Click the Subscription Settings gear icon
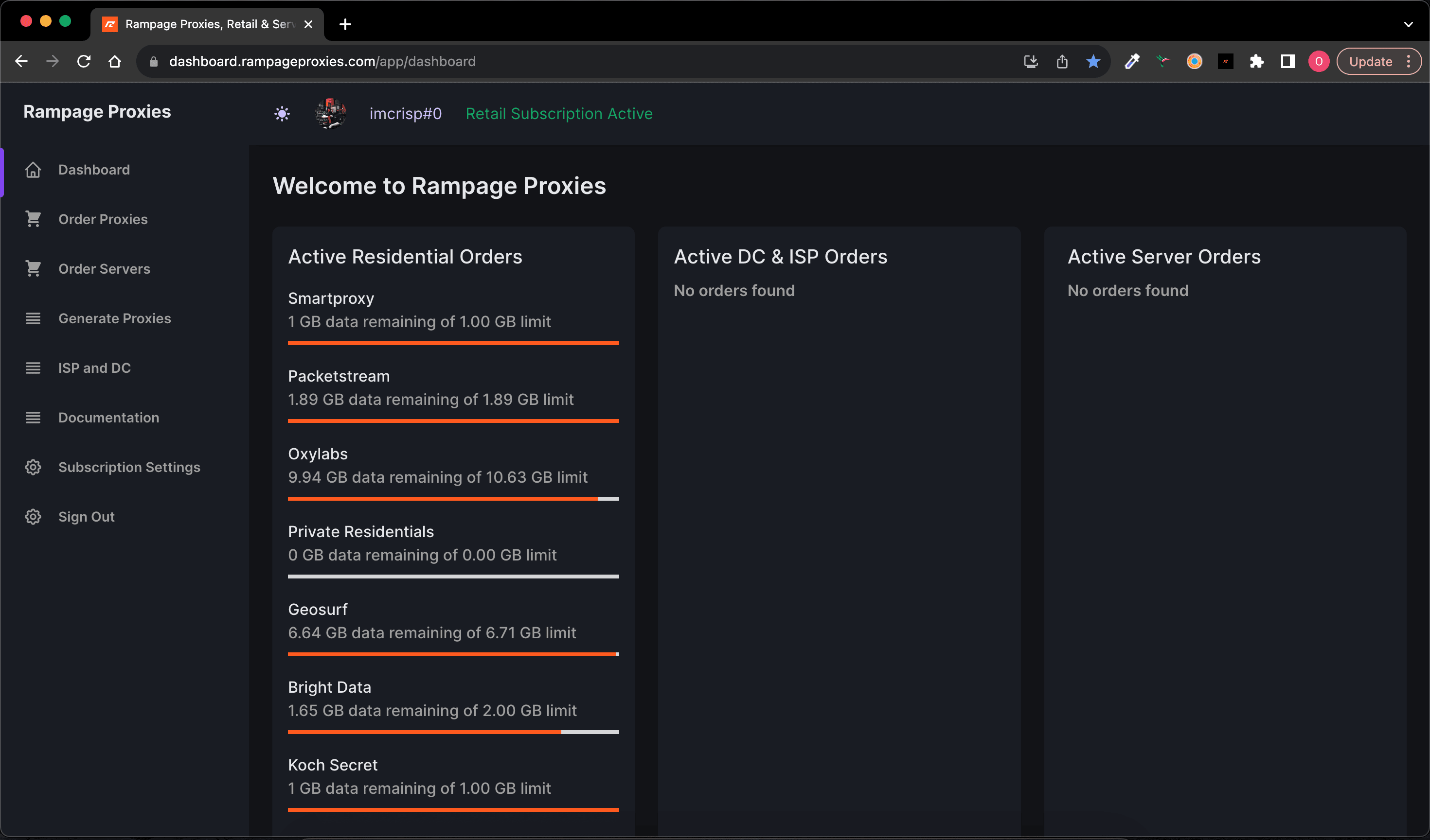This screenshot has width=1430, height=840. pyautogui.click(x=33, y=467)
